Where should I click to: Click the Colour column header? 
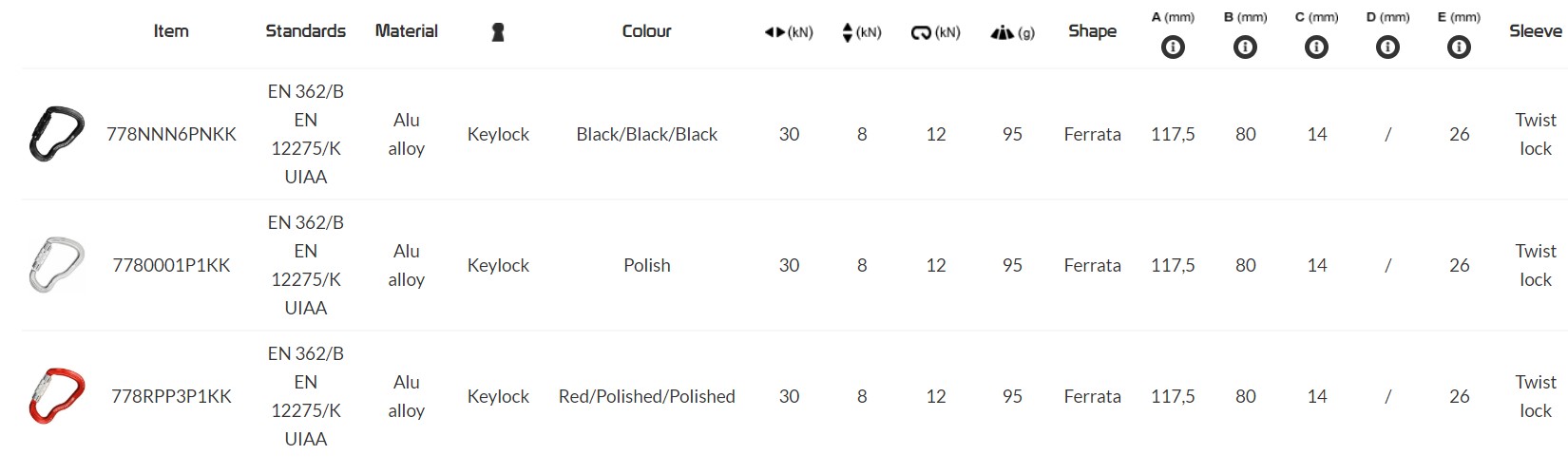click(646, 31)
